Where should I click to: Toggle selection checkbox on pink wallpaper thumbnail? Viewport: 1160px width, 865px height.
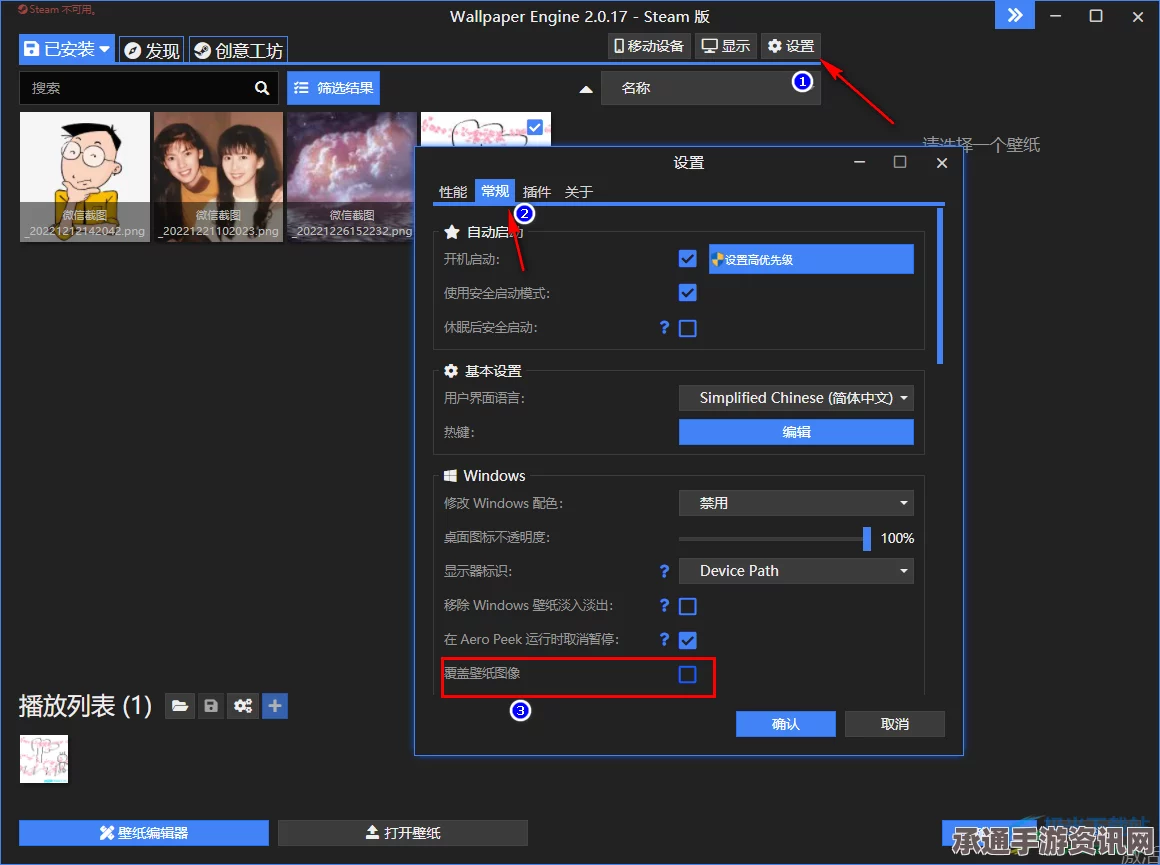(x=535, y=127)
